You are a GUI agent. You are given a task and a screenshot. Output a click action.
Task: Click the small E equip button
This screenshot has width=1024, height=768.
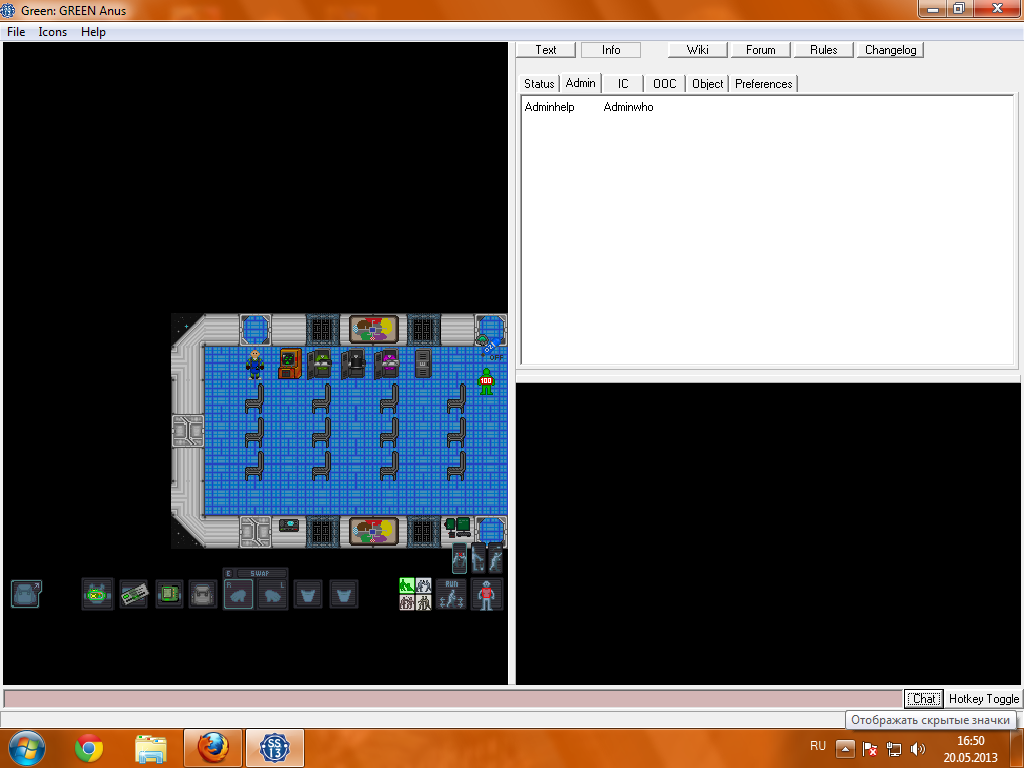click(228, 573)
